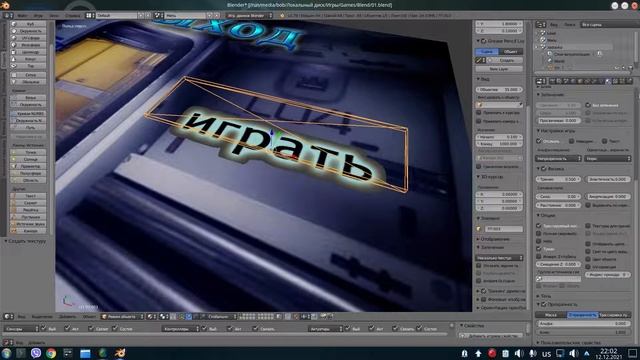Add the Обезьяна monkey mesh
Image resolution: width=640 pixels, height=360 pixels.
(29, 82)
